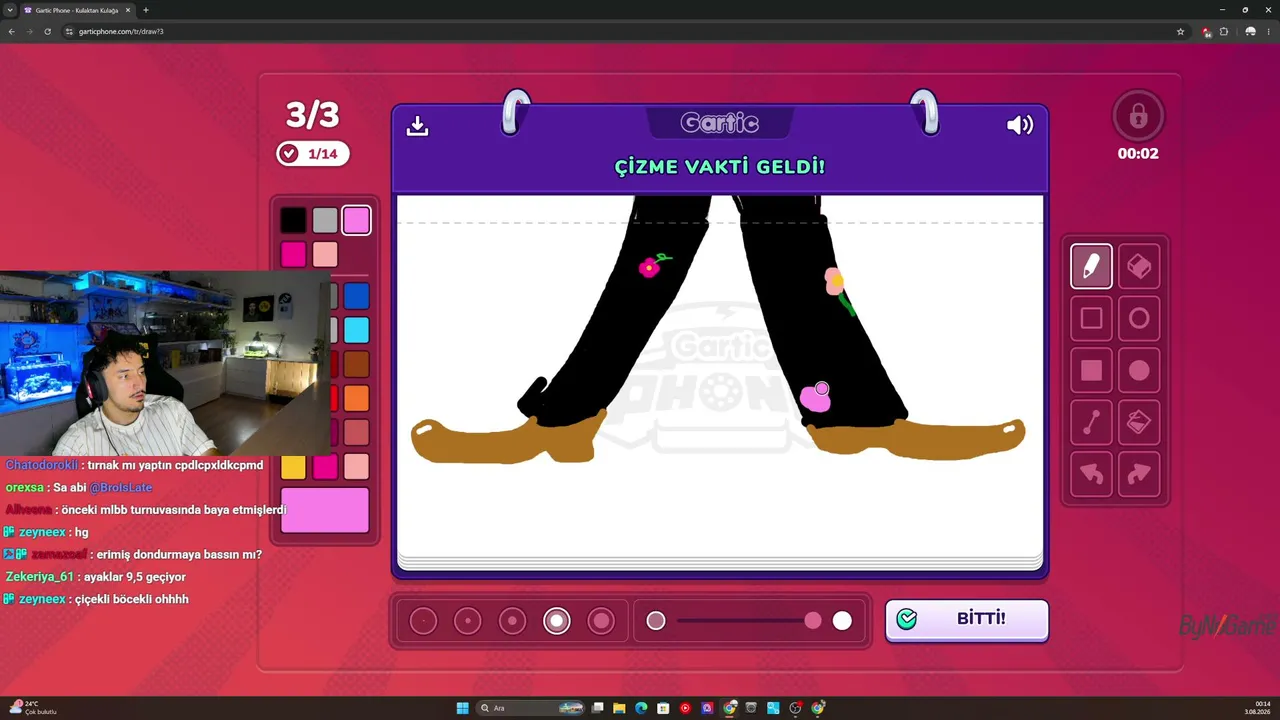Click the lock icon above the timer
1280x720 pixels.
(1138, 116)
